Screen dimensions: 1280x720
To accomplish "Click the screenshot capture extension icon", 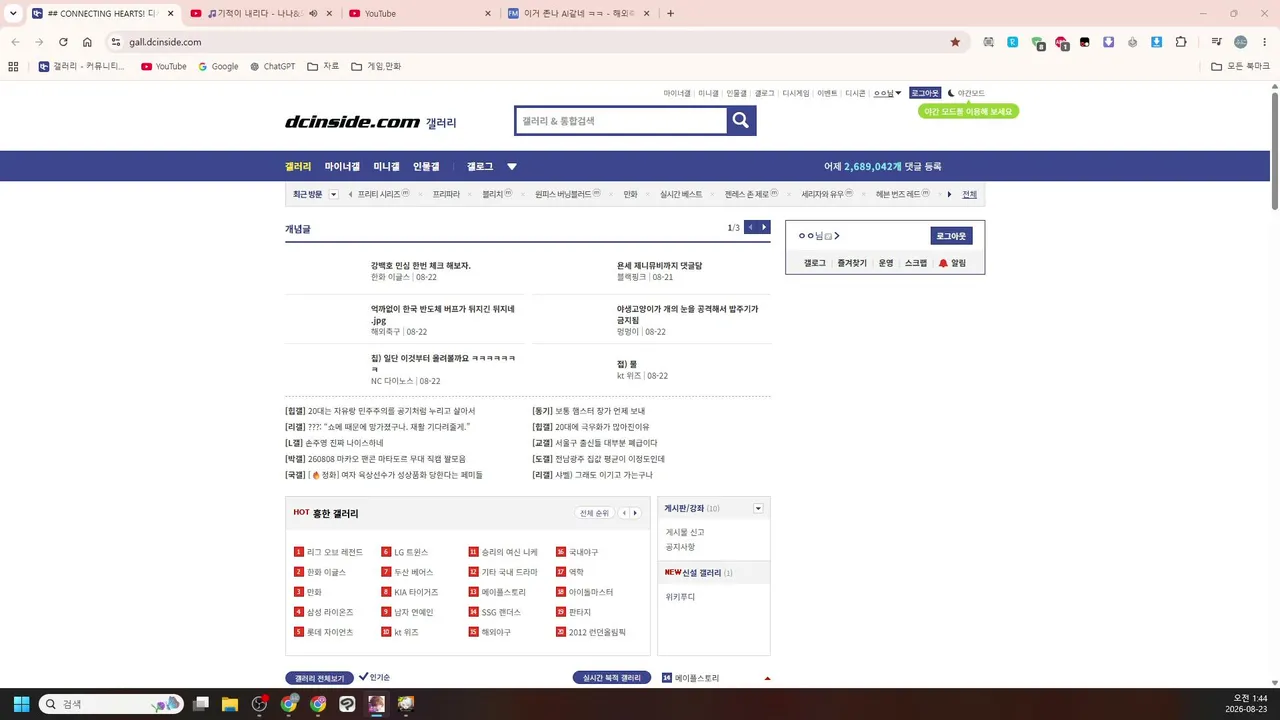I will [x=989, y=42].
